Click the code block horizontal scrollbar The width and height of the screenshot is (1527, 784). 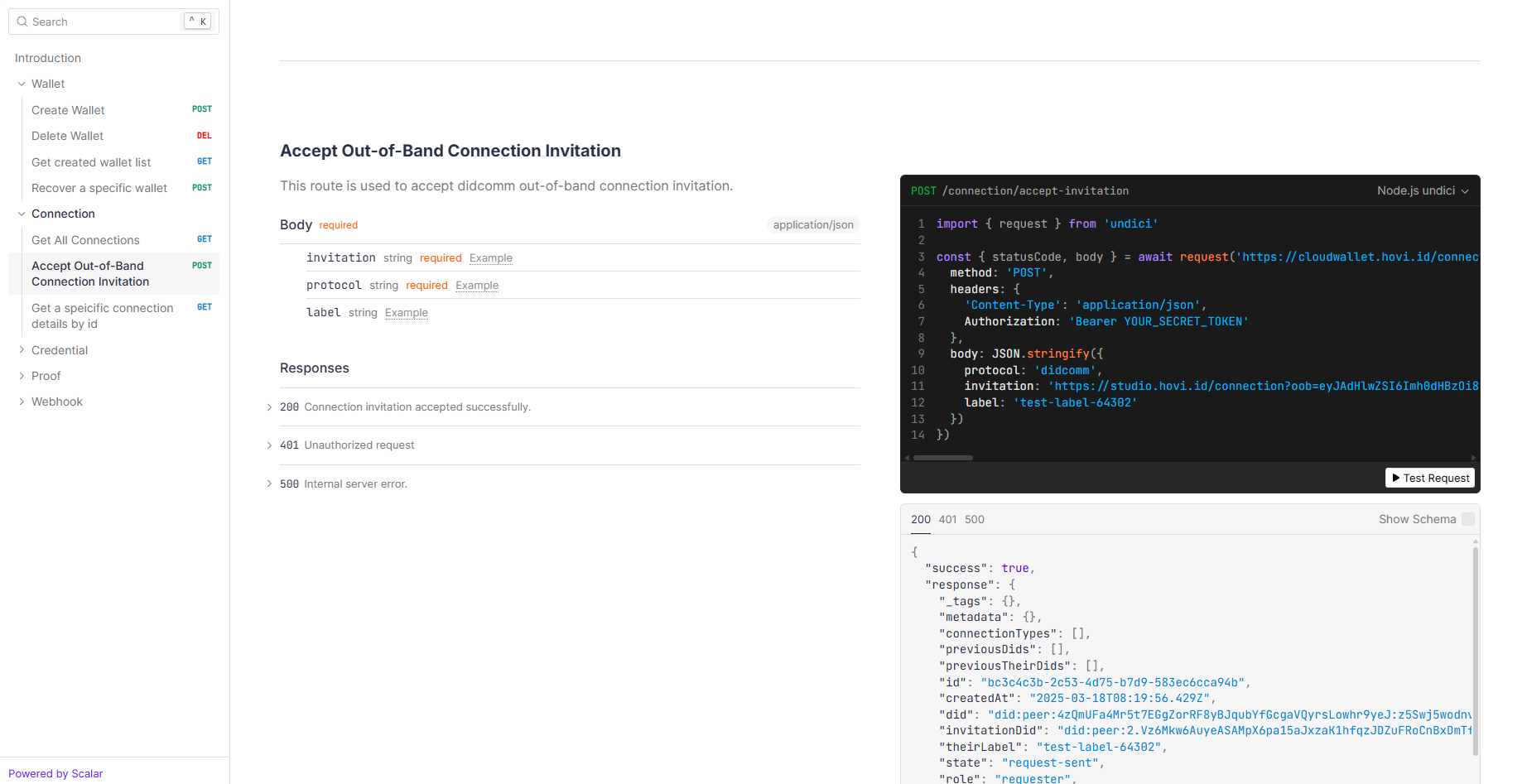[x=942, y=457]
